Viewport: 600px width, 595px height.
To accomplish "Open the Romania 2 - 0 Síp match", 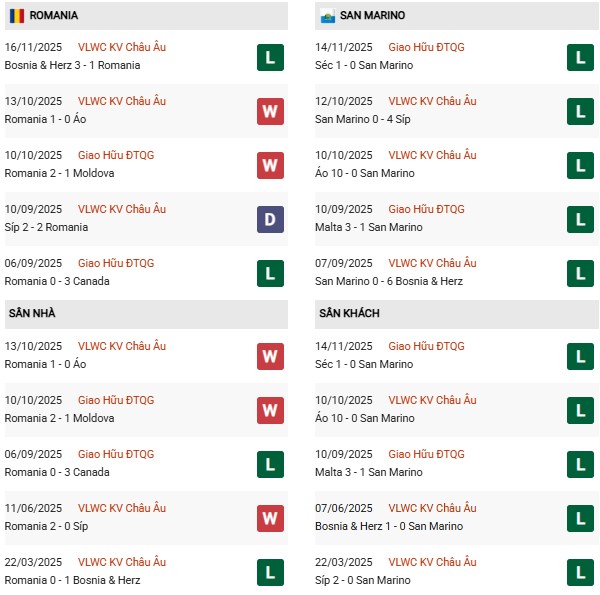I will [46, 526].
